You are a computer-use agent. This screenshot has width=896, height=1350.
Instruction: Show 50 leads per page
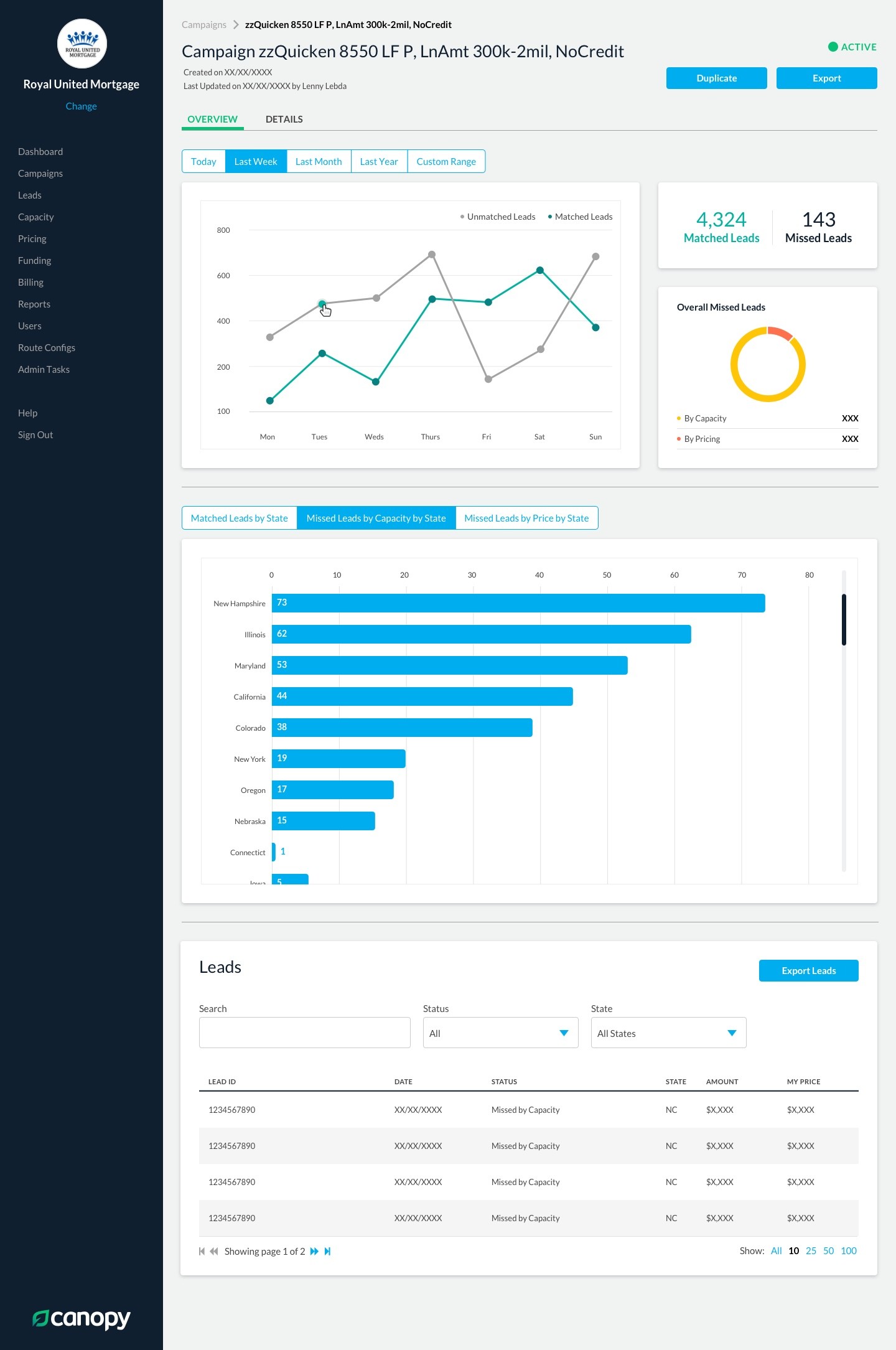829,1250
